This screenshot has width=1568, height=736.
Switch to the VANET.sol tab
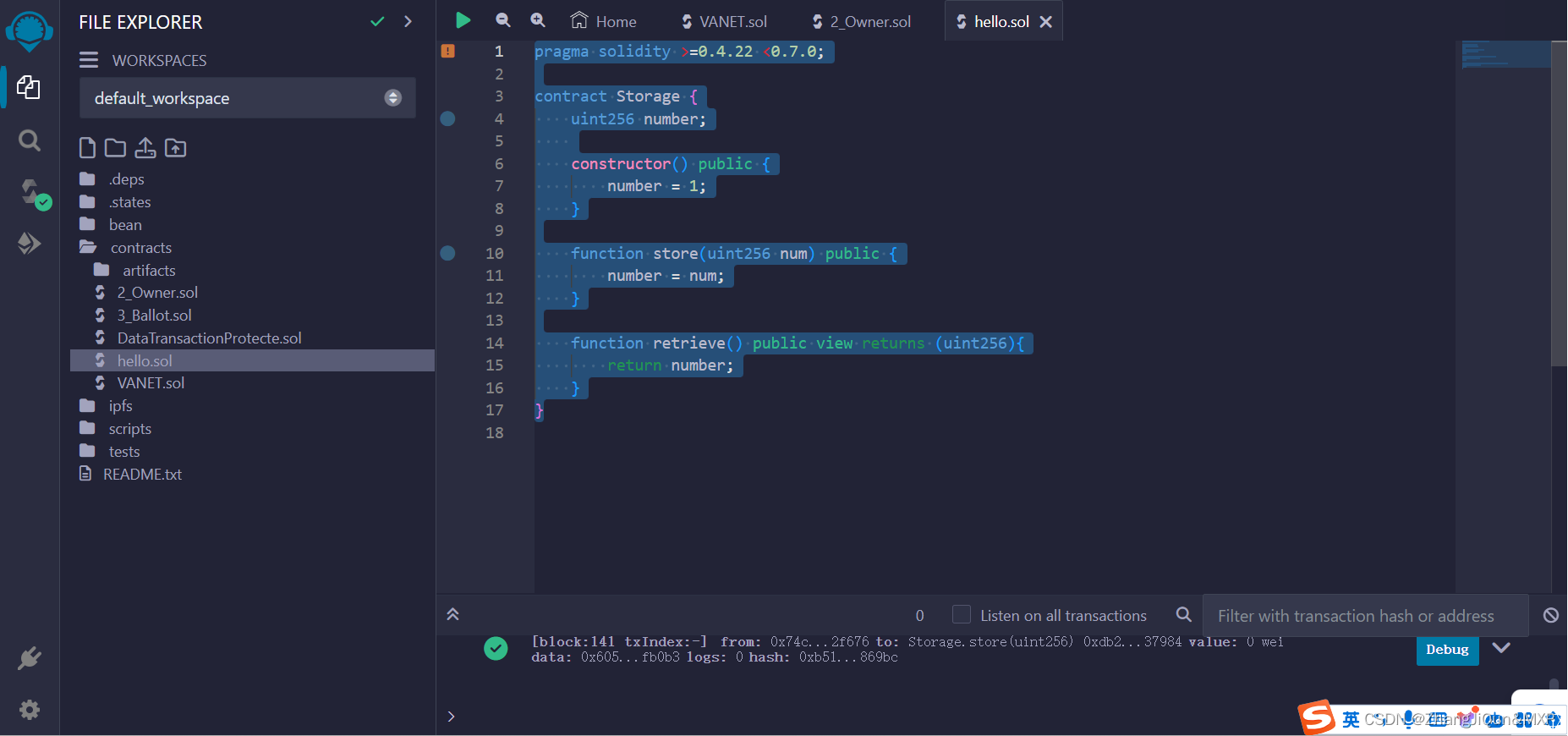coord(724,21)
